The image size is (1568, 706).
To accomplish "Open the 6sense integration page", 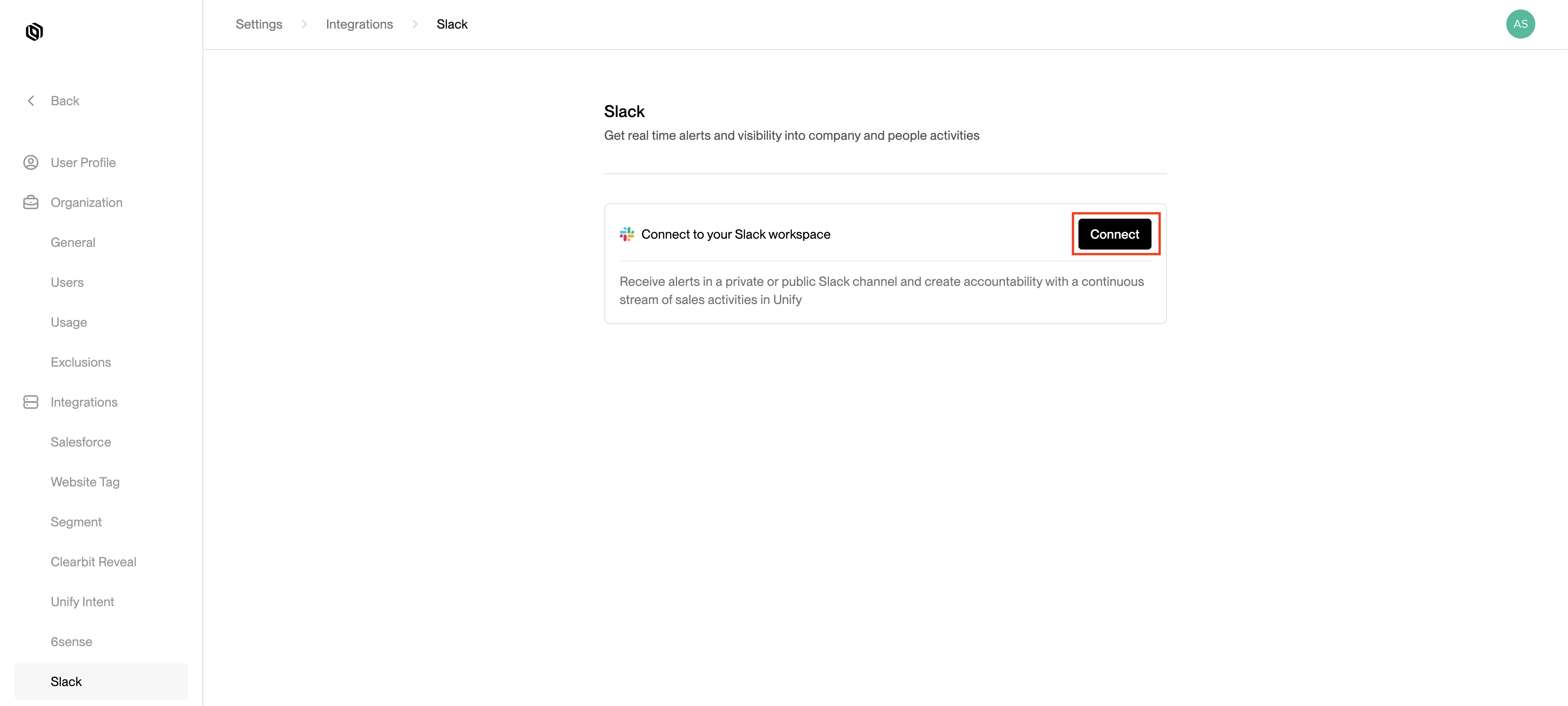I will tap(71, 642).
